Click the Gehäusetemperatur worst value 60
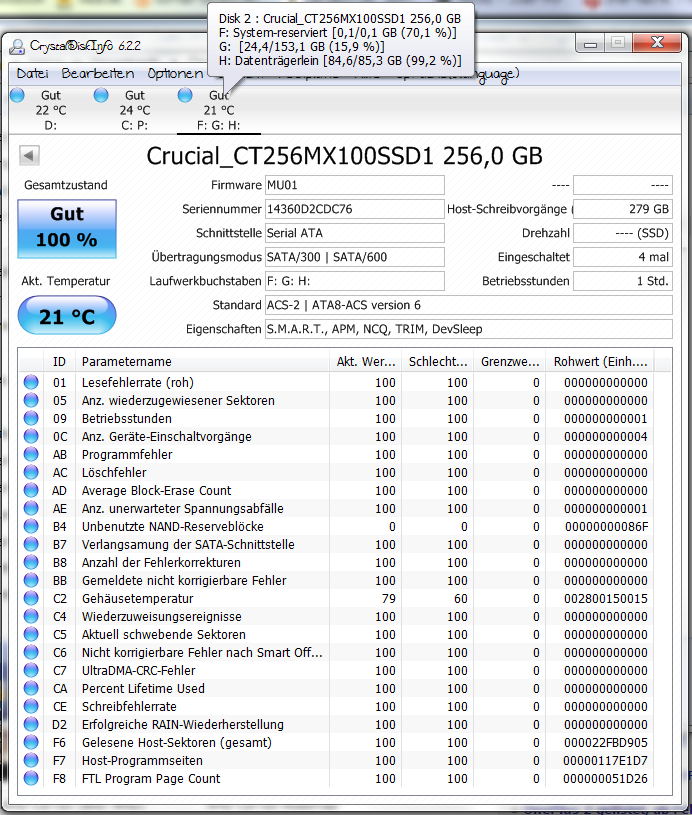Viewport: 692px width, 815px height. (461, 598)
